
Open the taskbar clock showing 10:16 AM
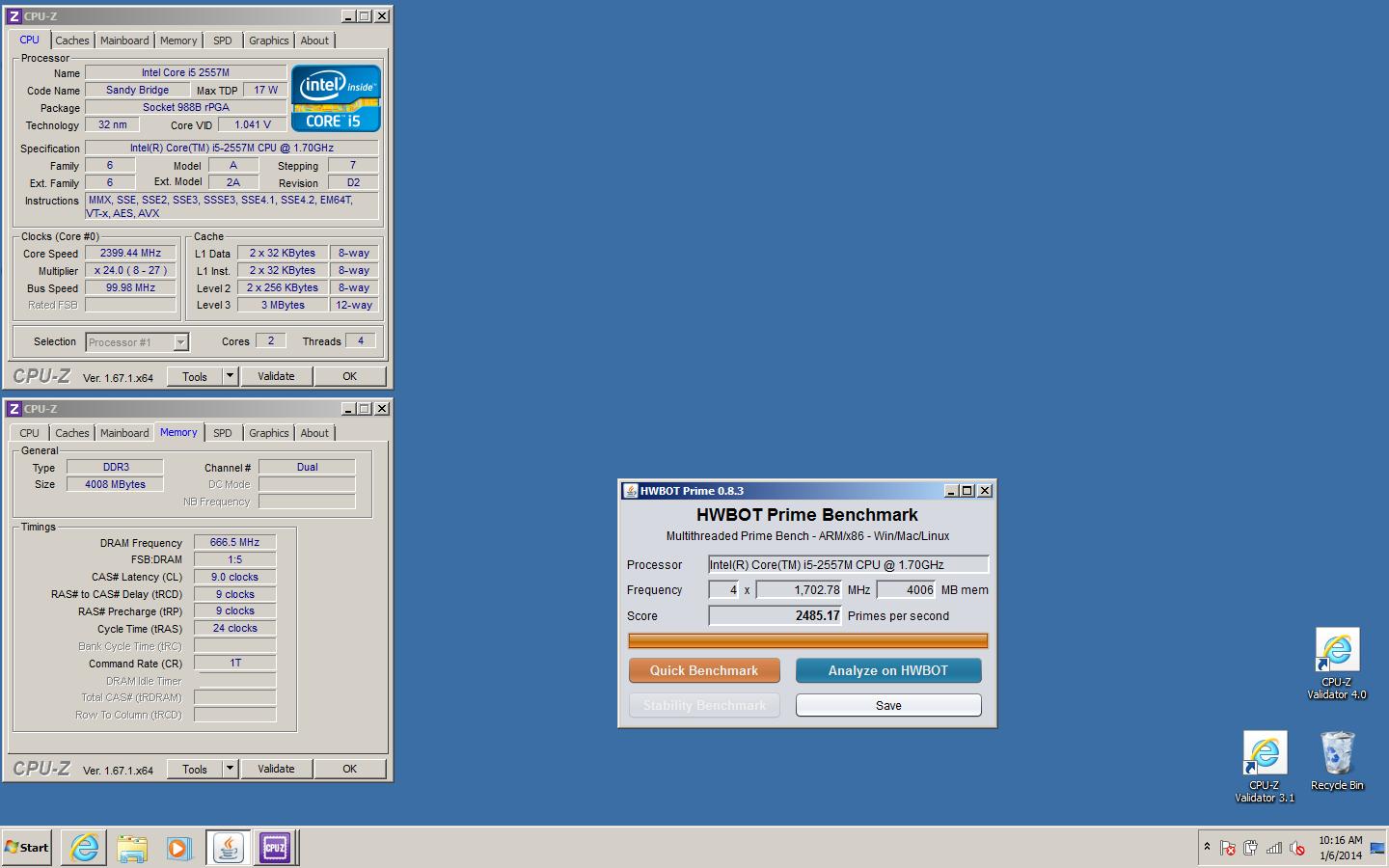point(1341,848)
